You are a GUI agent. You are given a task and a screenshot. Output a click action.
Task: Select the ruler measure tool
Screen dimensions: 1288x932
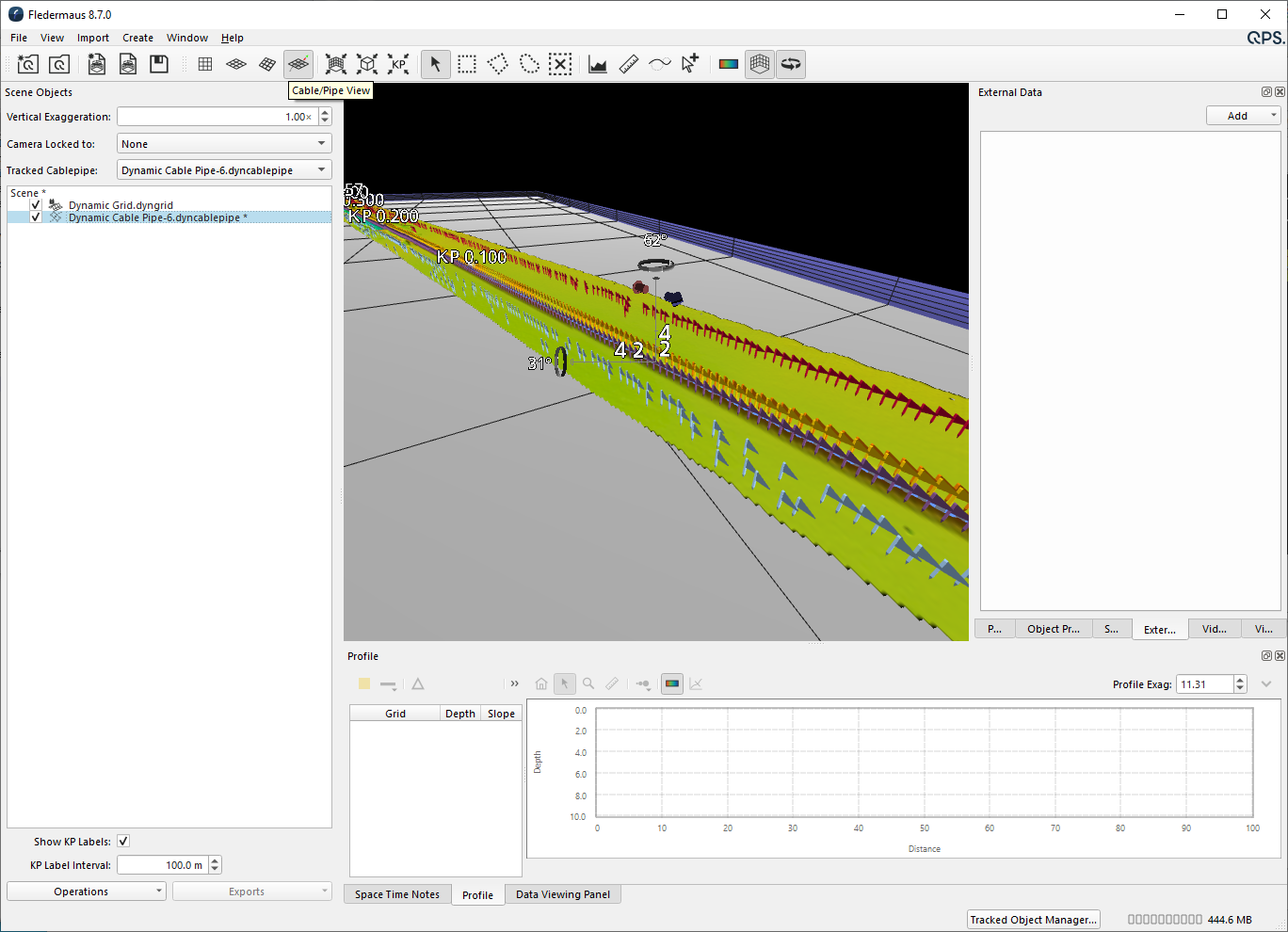point(629,64)
